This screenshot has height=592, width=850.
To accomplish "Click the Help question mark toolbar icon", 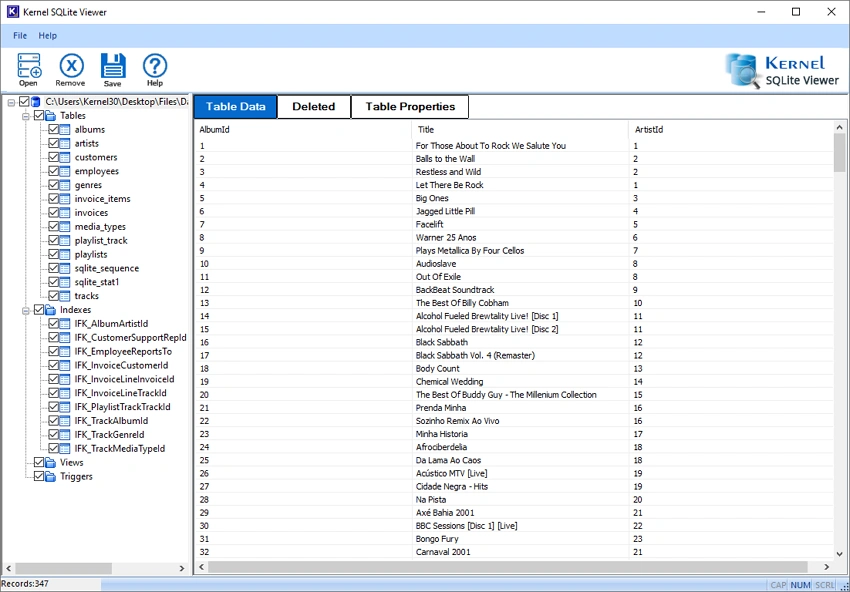I will click(155, 66).
